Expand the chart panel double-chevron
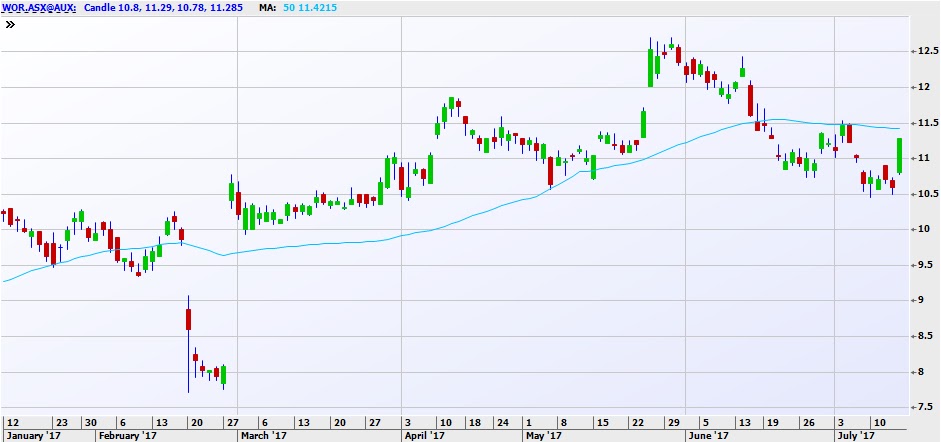Screen dimensions: 941x442 (x=10, y=25)
